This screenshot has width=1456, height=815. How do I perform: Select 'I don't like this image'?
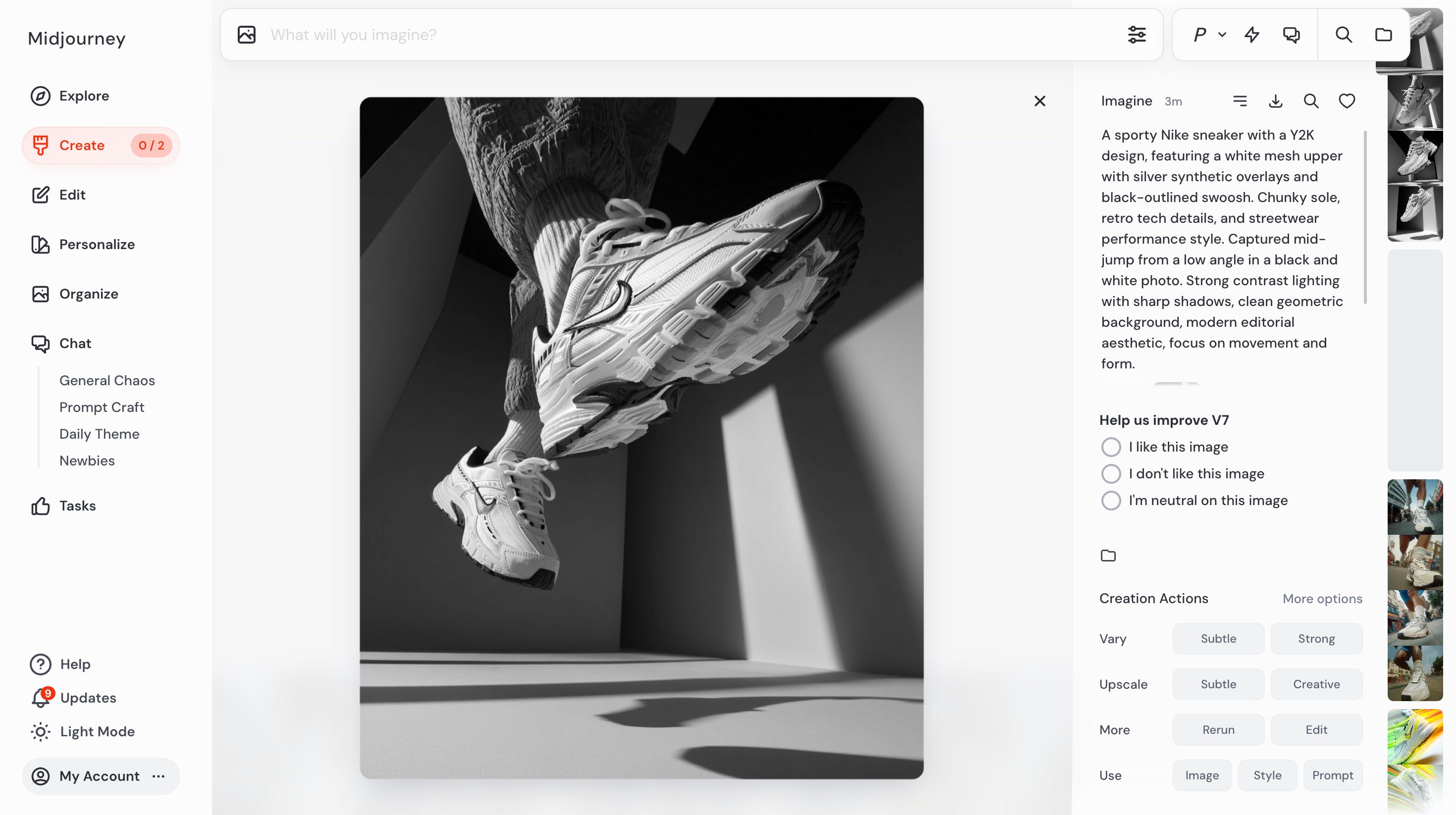1183,474
